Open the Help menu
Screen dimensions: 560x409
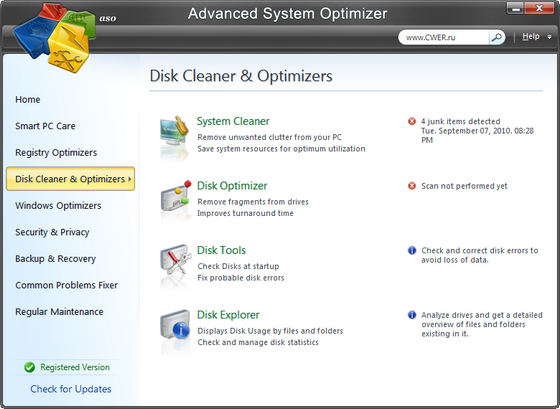531,36
